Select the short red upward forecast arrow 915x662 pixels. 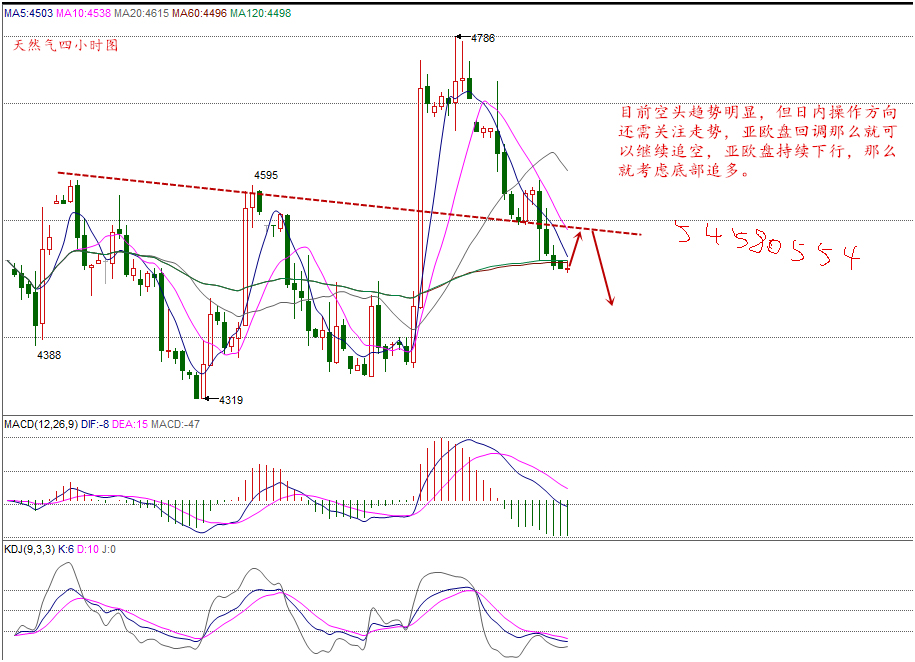coord(579,248)
